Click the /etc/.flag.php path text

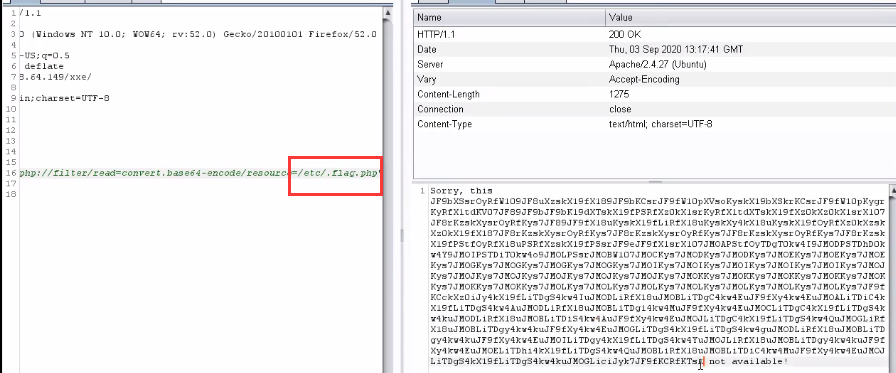click(339, 173)
